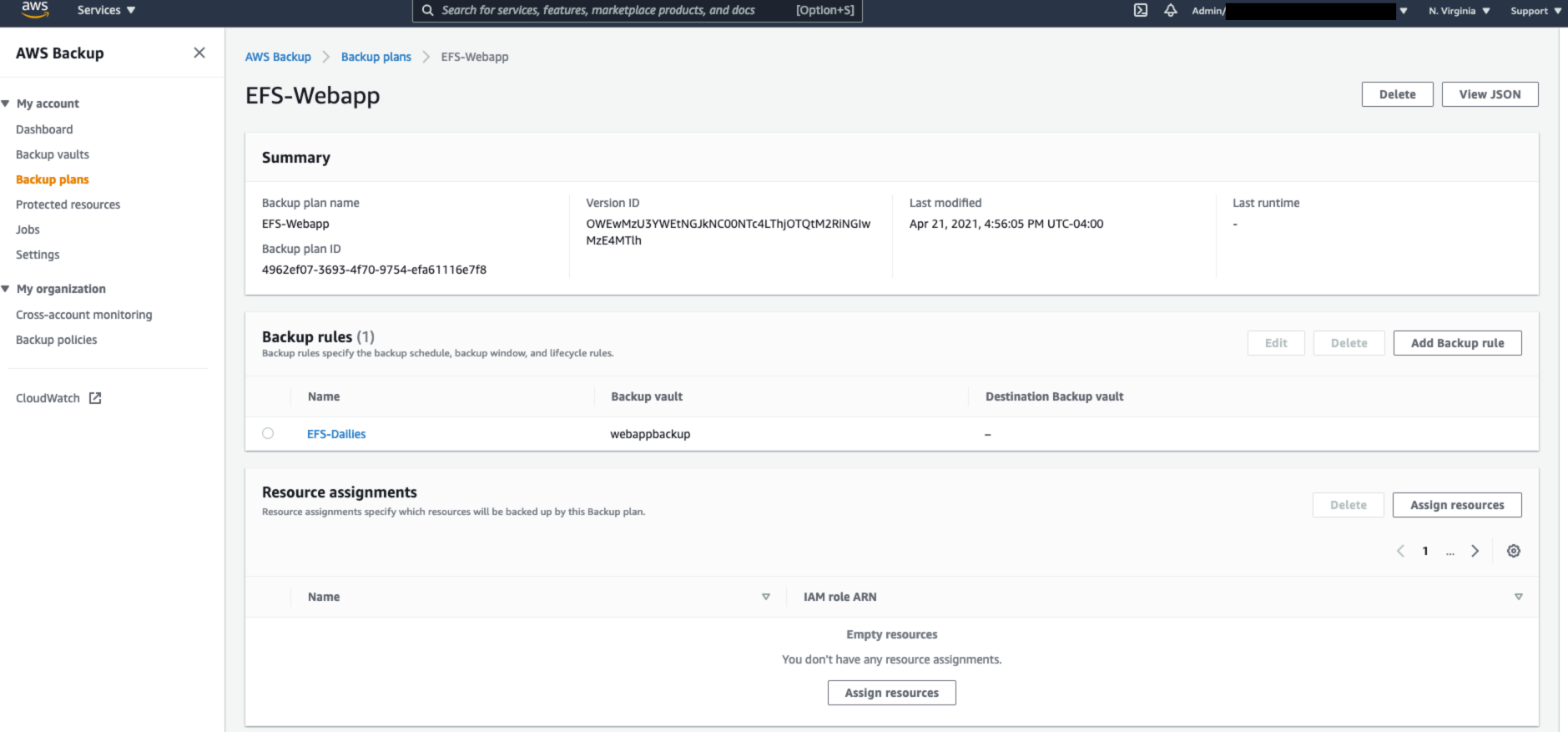Screen dimensions: 1568x732
Task: Open the EFS-Dailies rule link
Action: 336,434
